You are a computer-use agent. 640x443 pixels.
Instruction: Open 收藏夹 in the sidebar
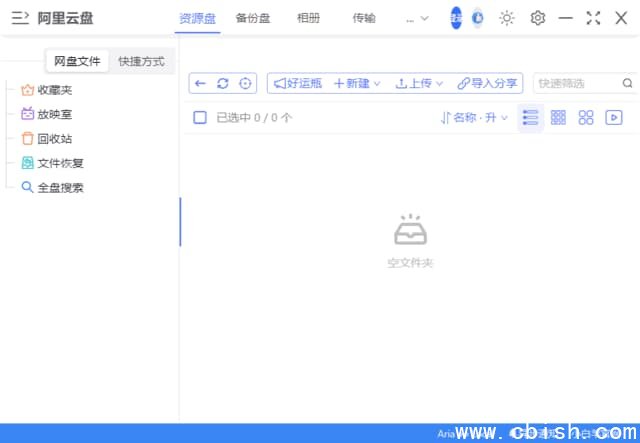(47, 90)
